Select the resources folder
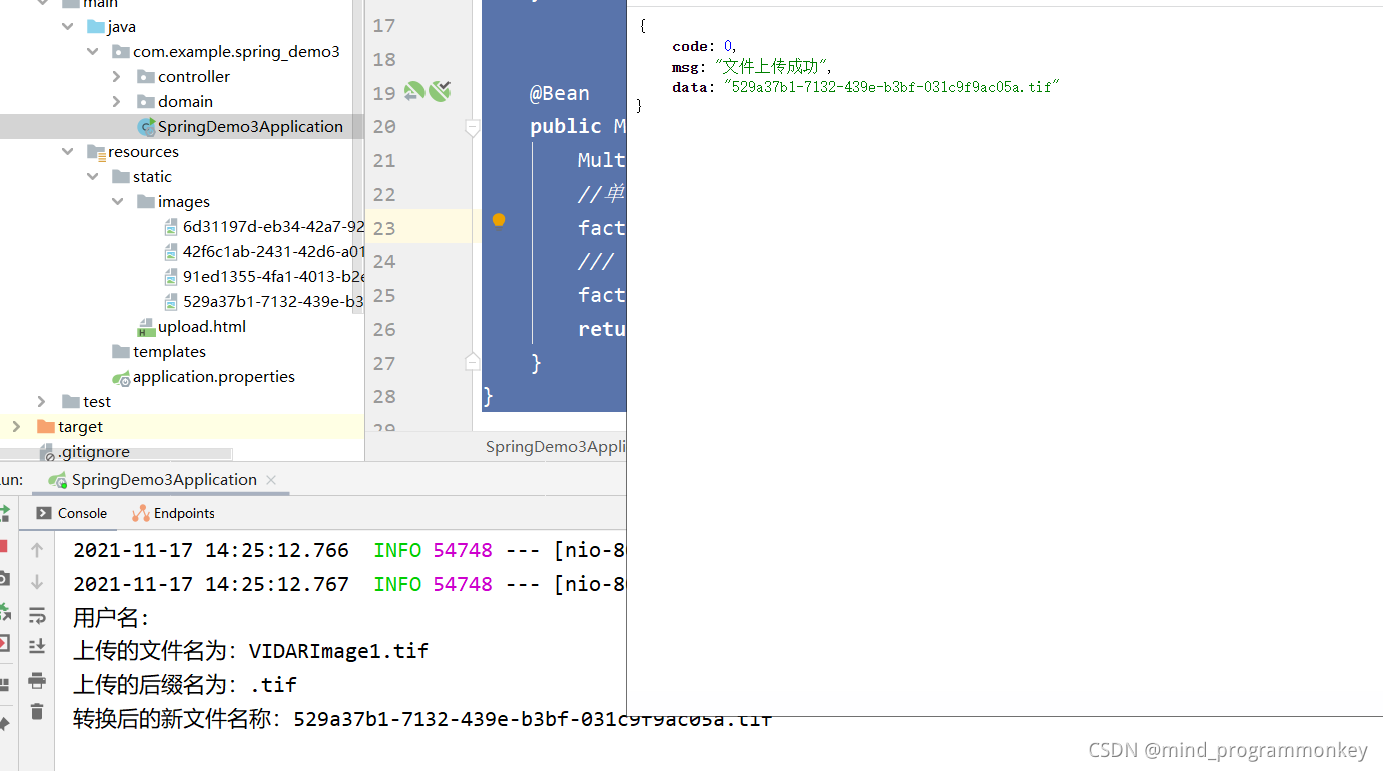1383x771 pixels. click(132, 151)
